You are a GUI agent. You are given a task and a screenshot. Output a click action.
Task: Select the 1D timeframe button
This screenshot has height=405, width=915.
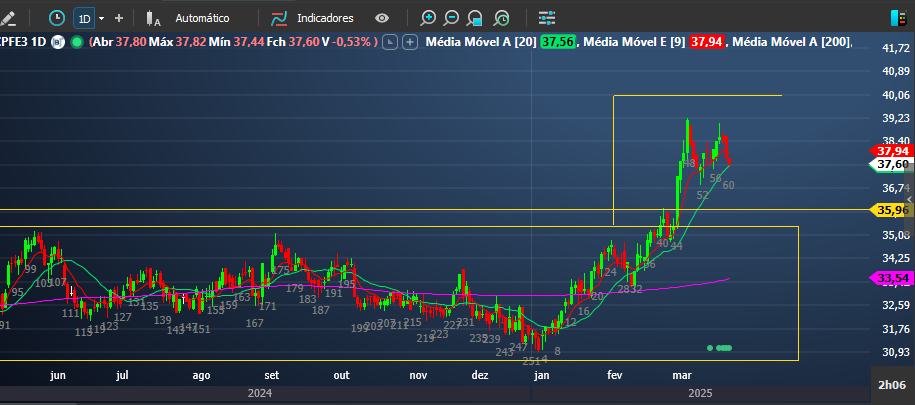point(85,18)
